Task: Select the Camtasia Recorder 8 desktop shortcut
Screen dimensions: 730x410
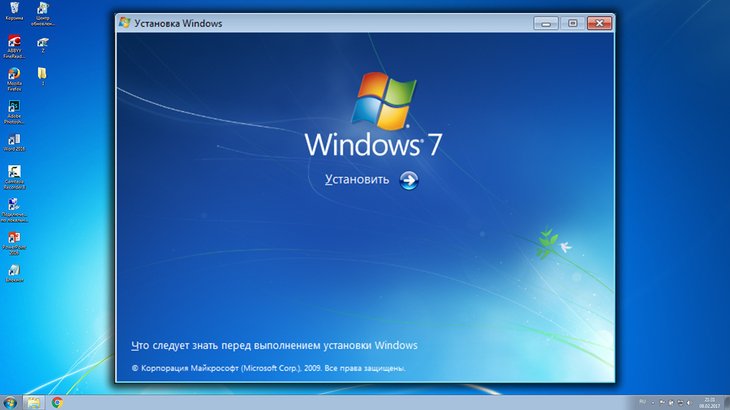Action: click(14, 177)
